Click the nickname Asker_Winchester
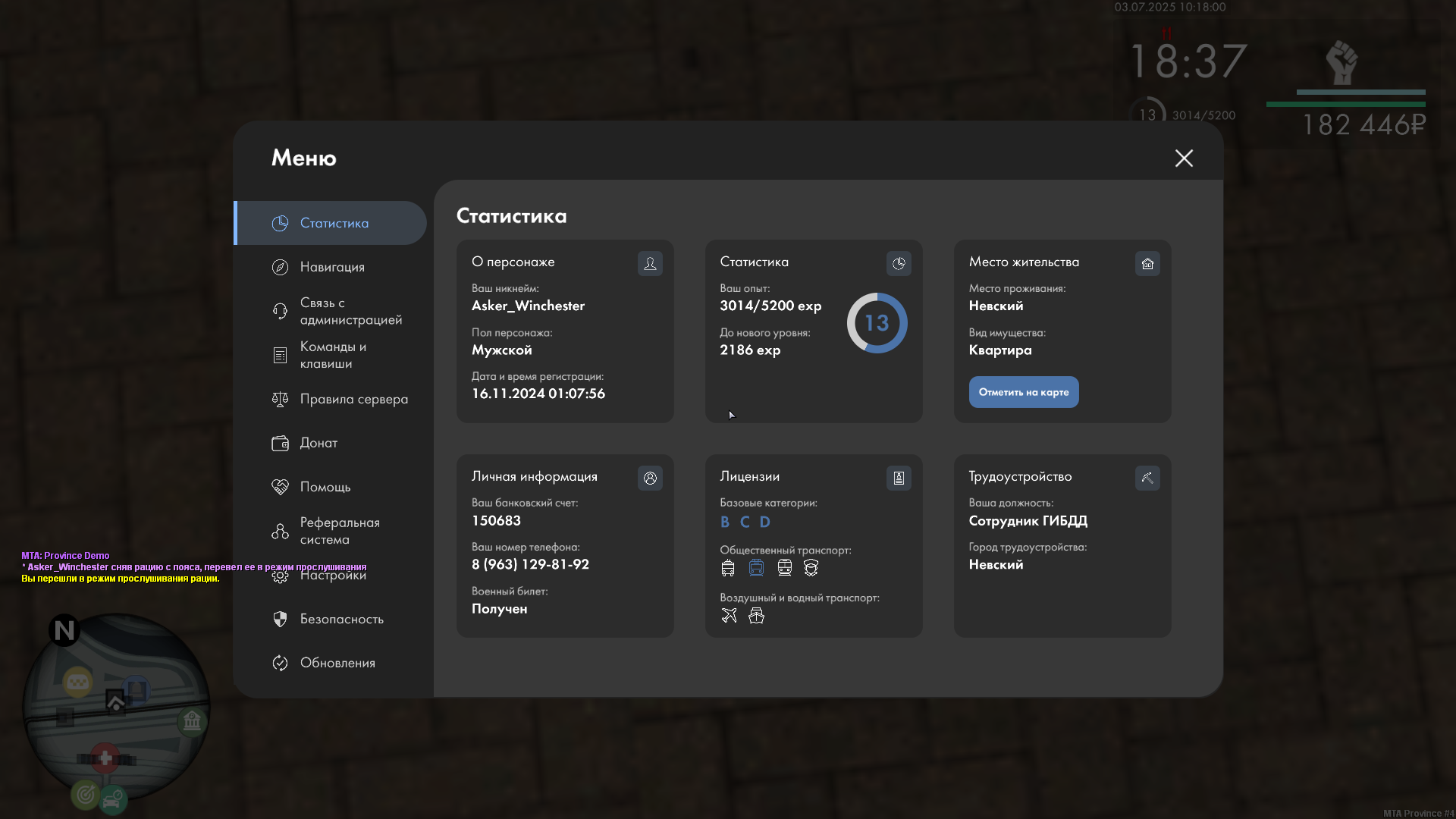This screenshot has width=1456, height=819. (528, 306)
